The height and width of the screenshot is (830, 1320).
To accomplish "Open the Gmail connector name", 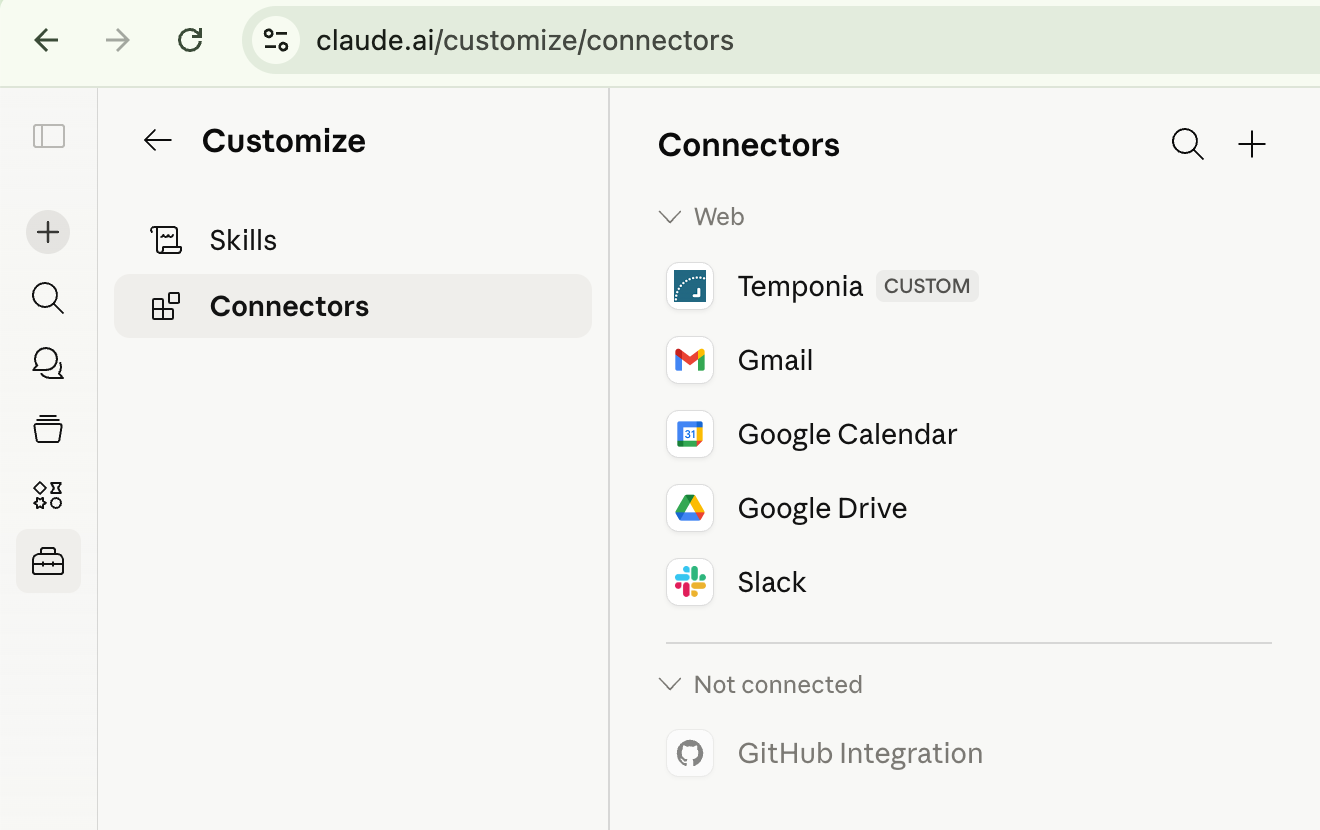I will (x=775, y=361).
